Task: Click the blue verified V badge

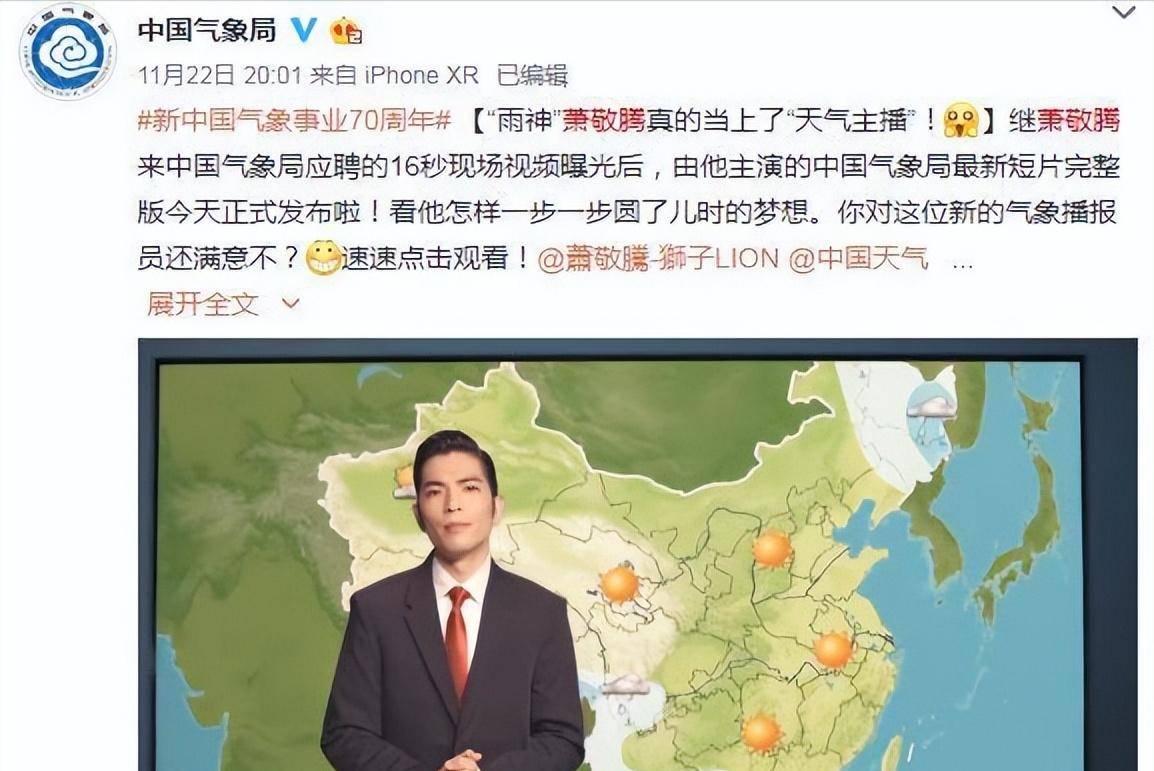Action: tap(303, 29)
